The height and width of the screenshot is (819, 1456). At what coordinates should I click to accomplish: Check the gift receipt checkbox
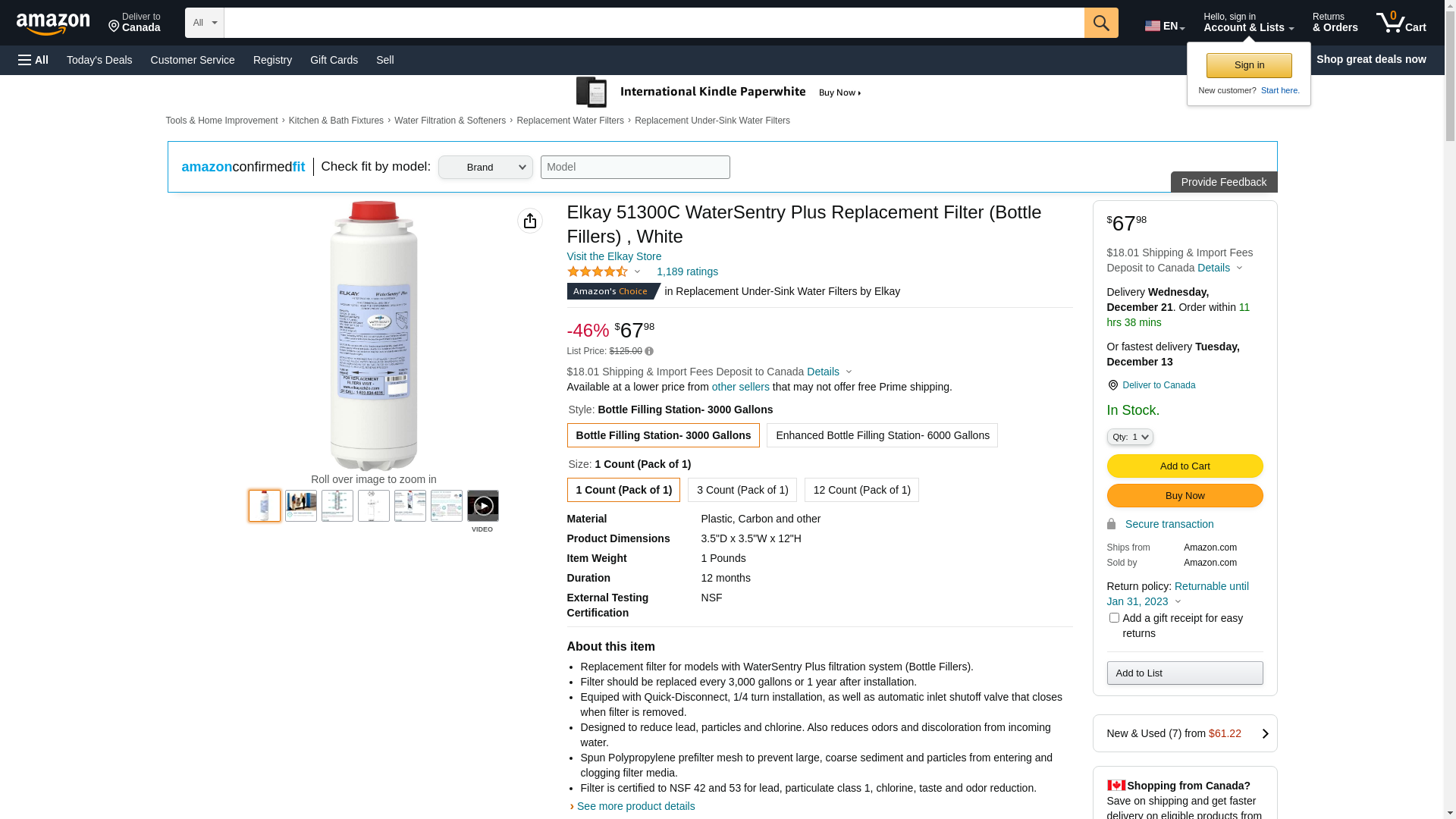1114,618
